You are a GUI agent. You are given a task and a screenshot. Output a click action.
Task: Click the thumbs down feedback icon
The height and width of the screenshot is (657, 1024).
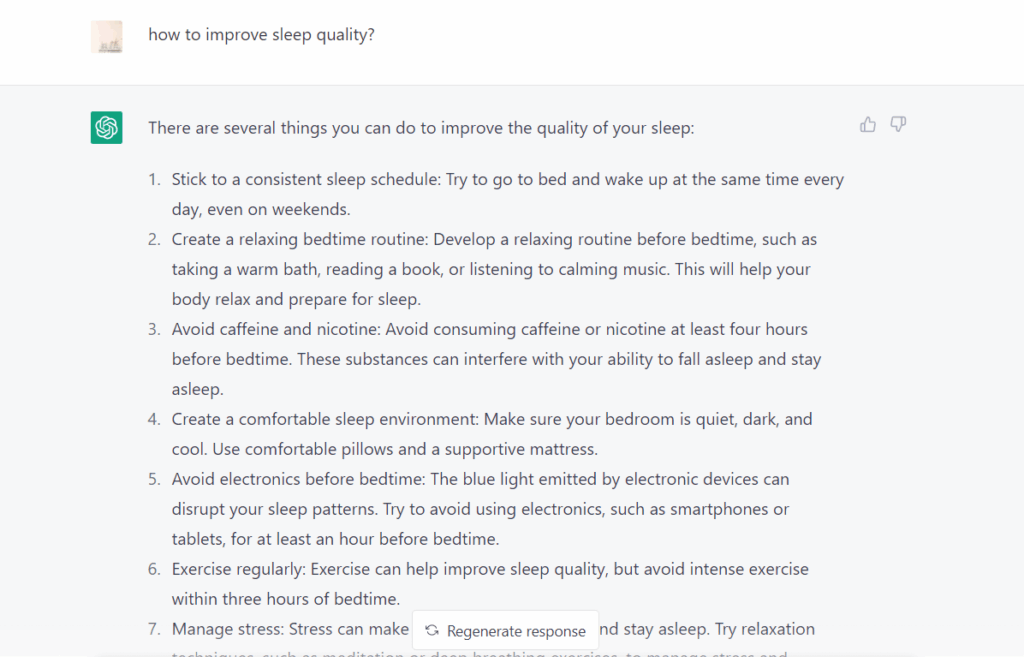(898, 125)
